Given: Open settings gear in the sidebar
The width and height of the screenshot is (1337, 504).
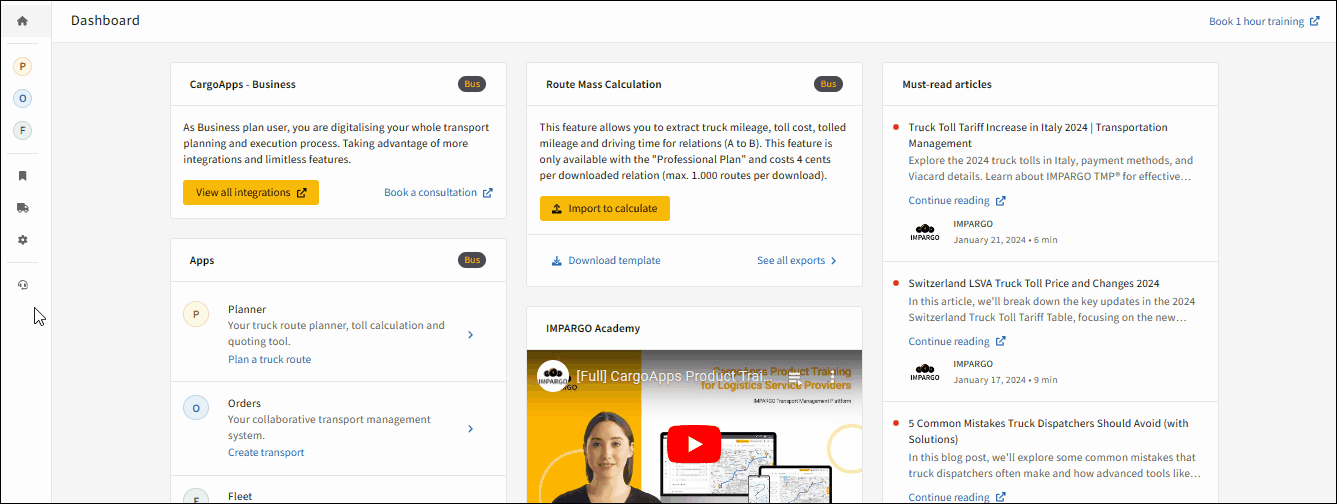Looking at the screenshot, I should pos(22,240).
